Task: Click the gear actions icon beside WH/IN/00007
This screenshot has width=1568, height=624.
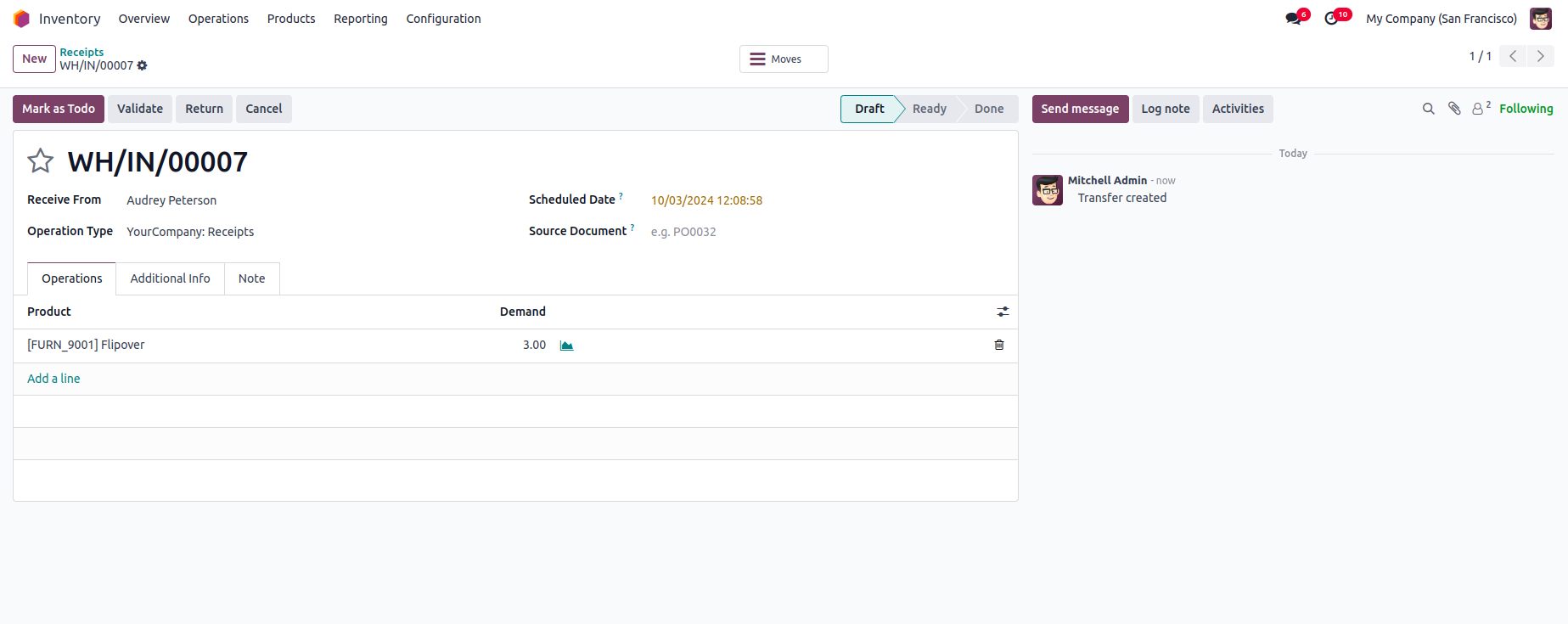Action: 142,65
